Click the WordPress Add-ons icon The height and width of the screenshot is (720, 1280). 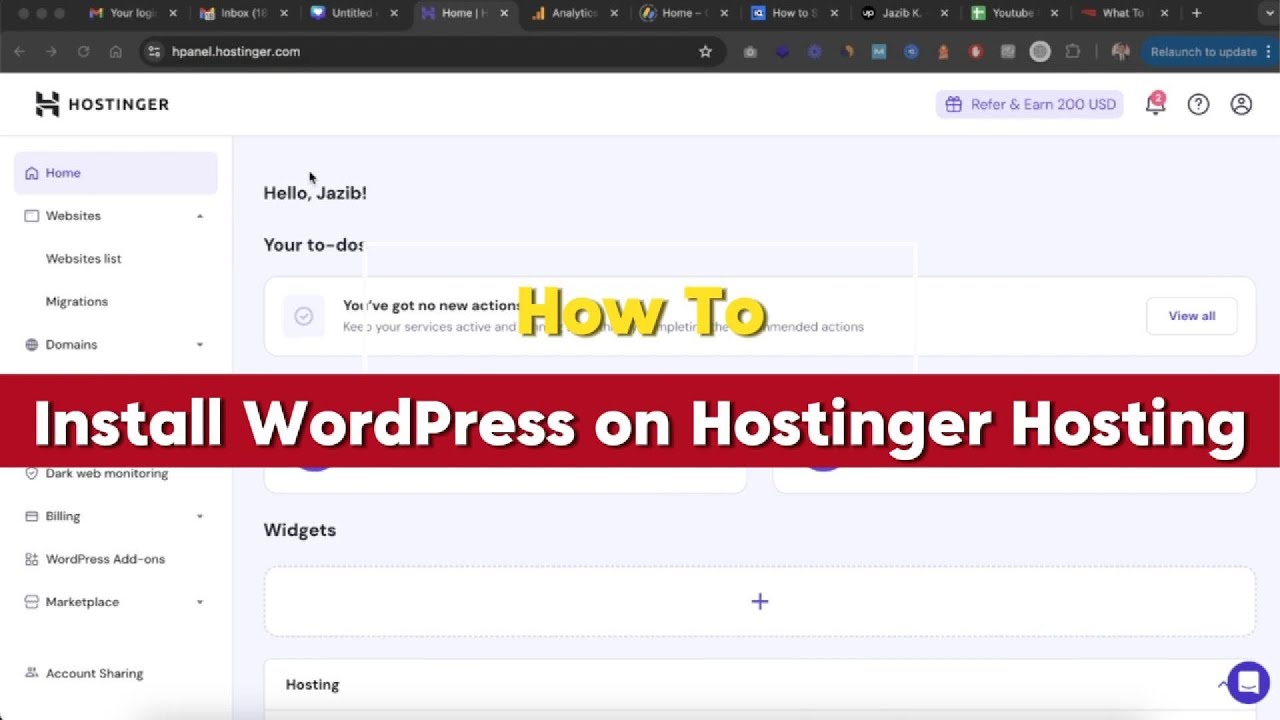[31, 559]
